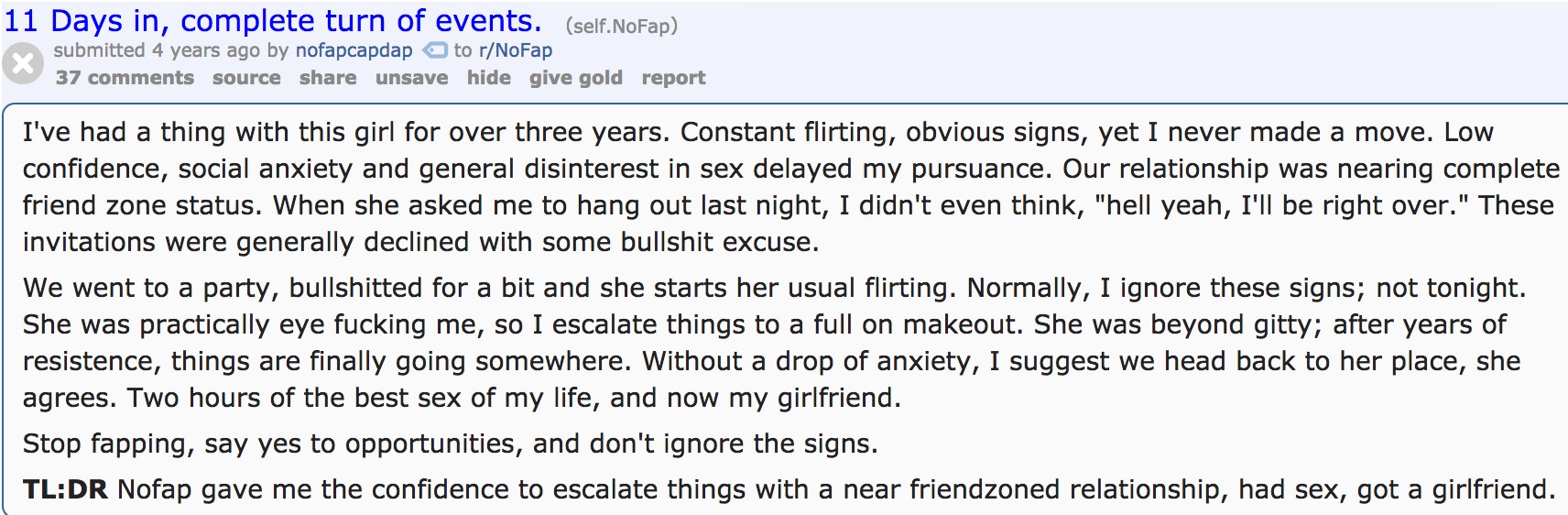Click the line 'Stop fapping, say yes to opportunities'
This screenshot has height=515, width=1568.
(x=450, y=444)
